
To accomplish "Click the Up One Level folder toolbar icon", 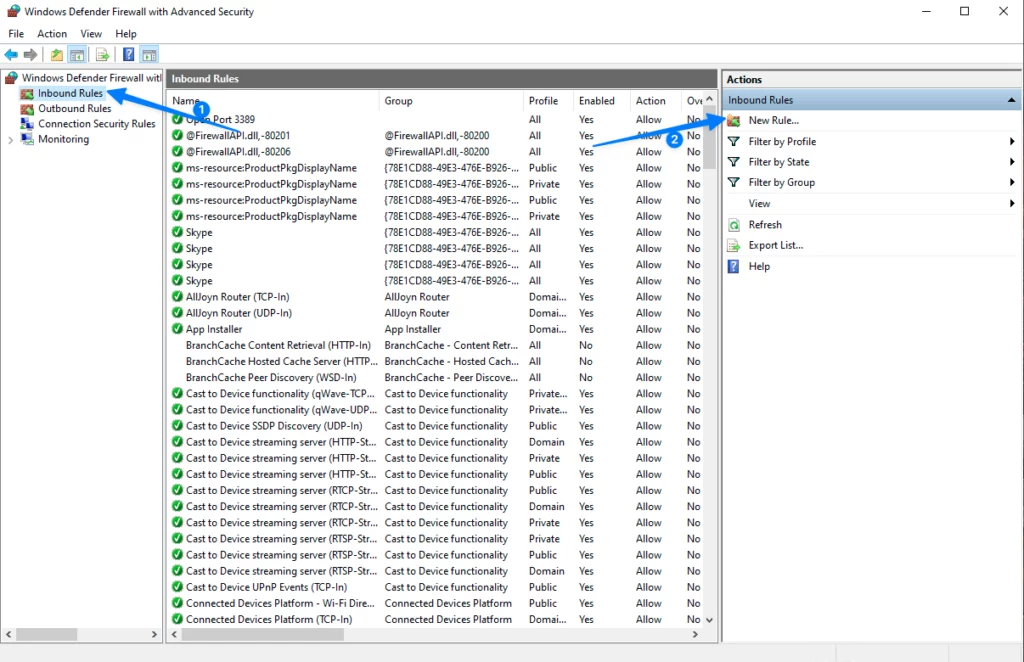I will [x=57, y=55].
